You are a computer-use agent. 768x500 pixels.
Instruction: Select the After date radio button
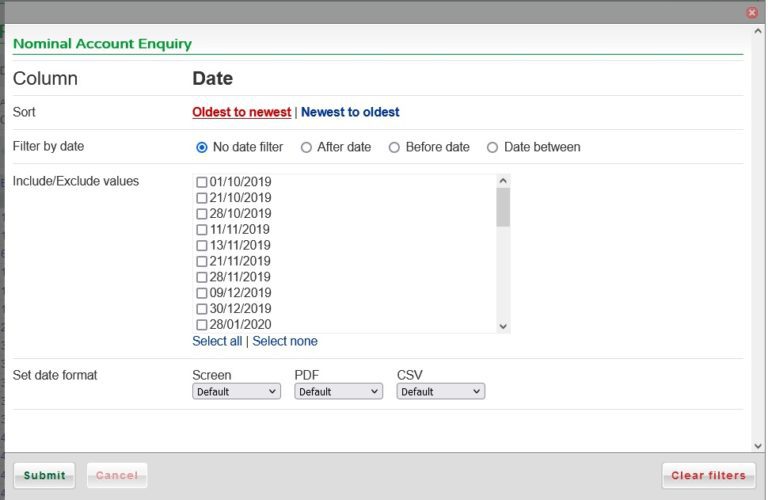point(306,147)
